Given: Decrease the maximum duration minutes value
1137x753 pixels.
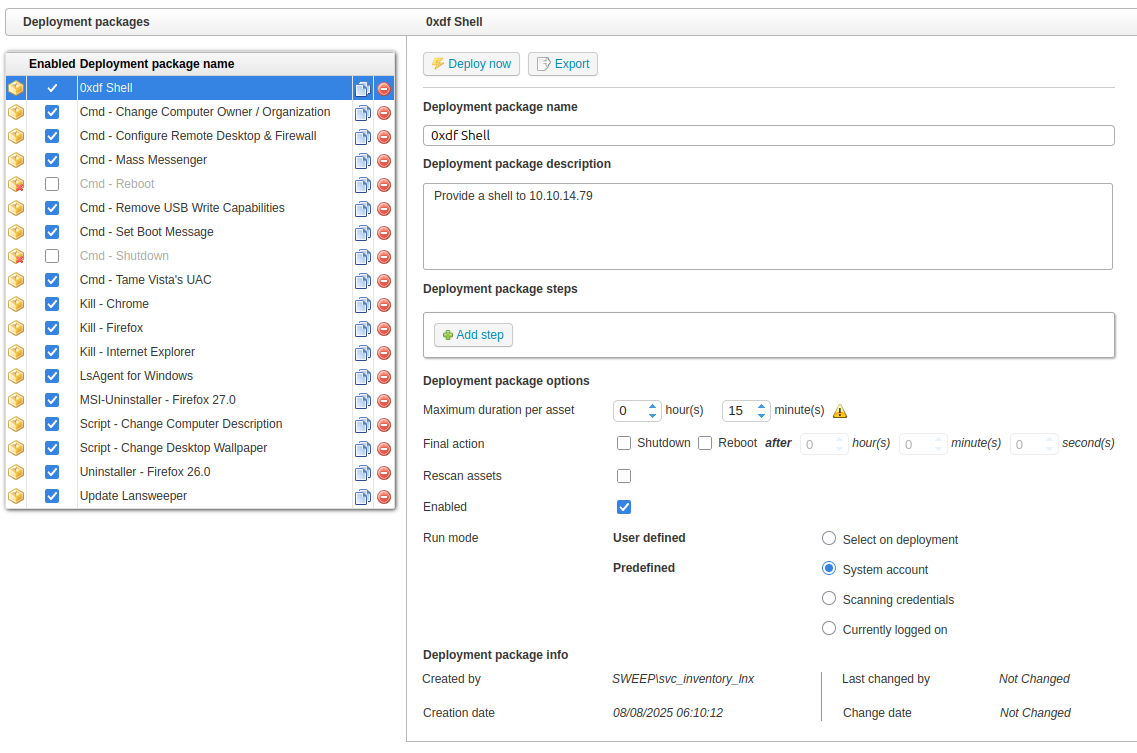Looking at the screenshot, I should pyautogui.click(x=762, y=416).
